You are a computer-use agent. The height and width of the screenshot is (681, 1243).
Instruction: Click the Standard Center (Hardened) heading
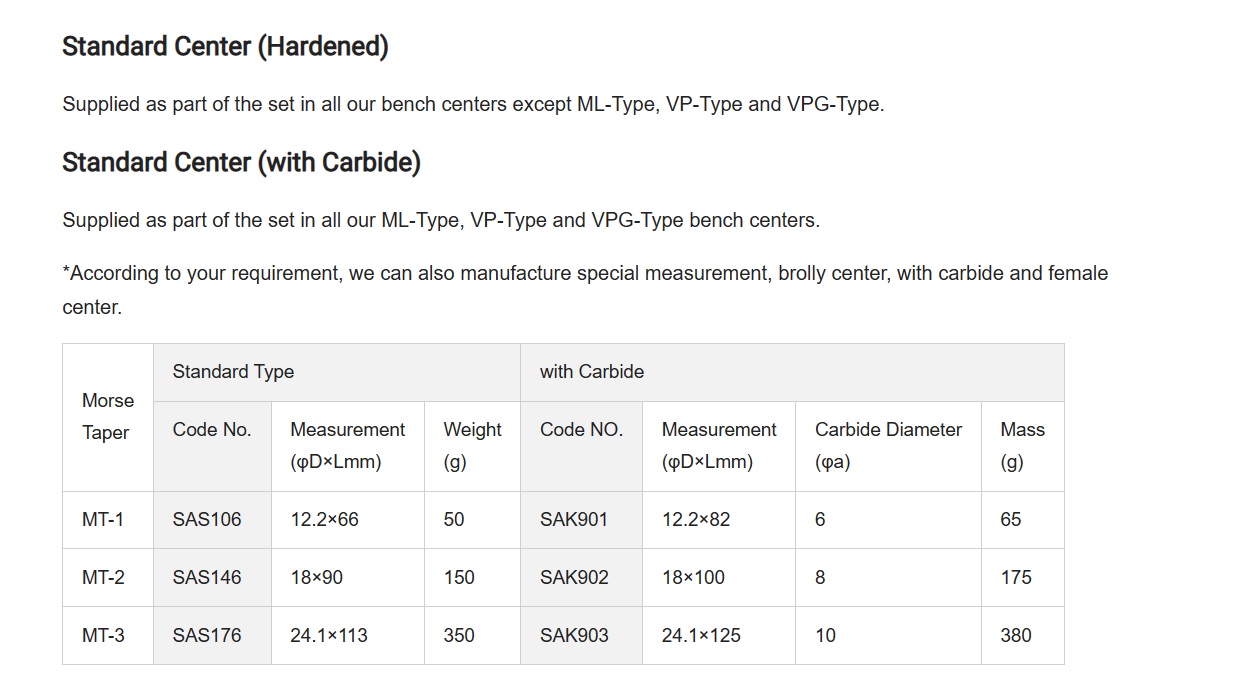pyautogui.click(x=225, y=46)
